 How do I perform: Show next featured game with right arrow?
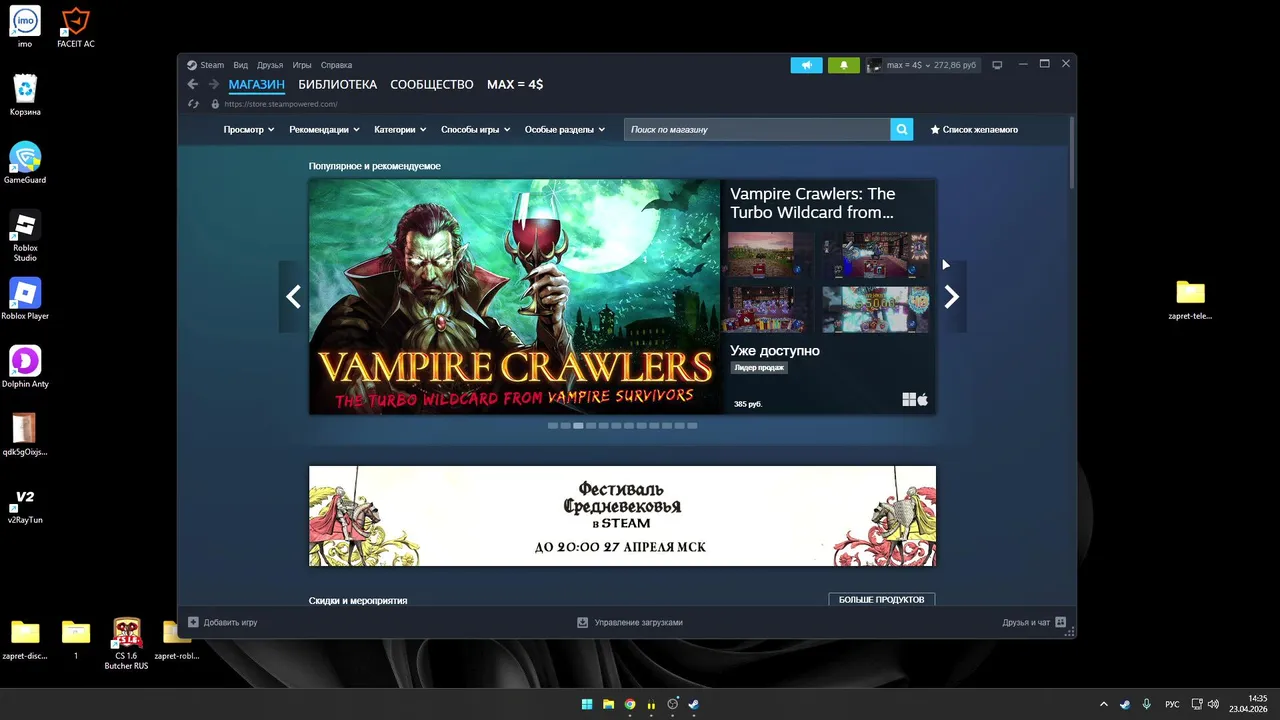pyautogui.click(x=951, y=296)
